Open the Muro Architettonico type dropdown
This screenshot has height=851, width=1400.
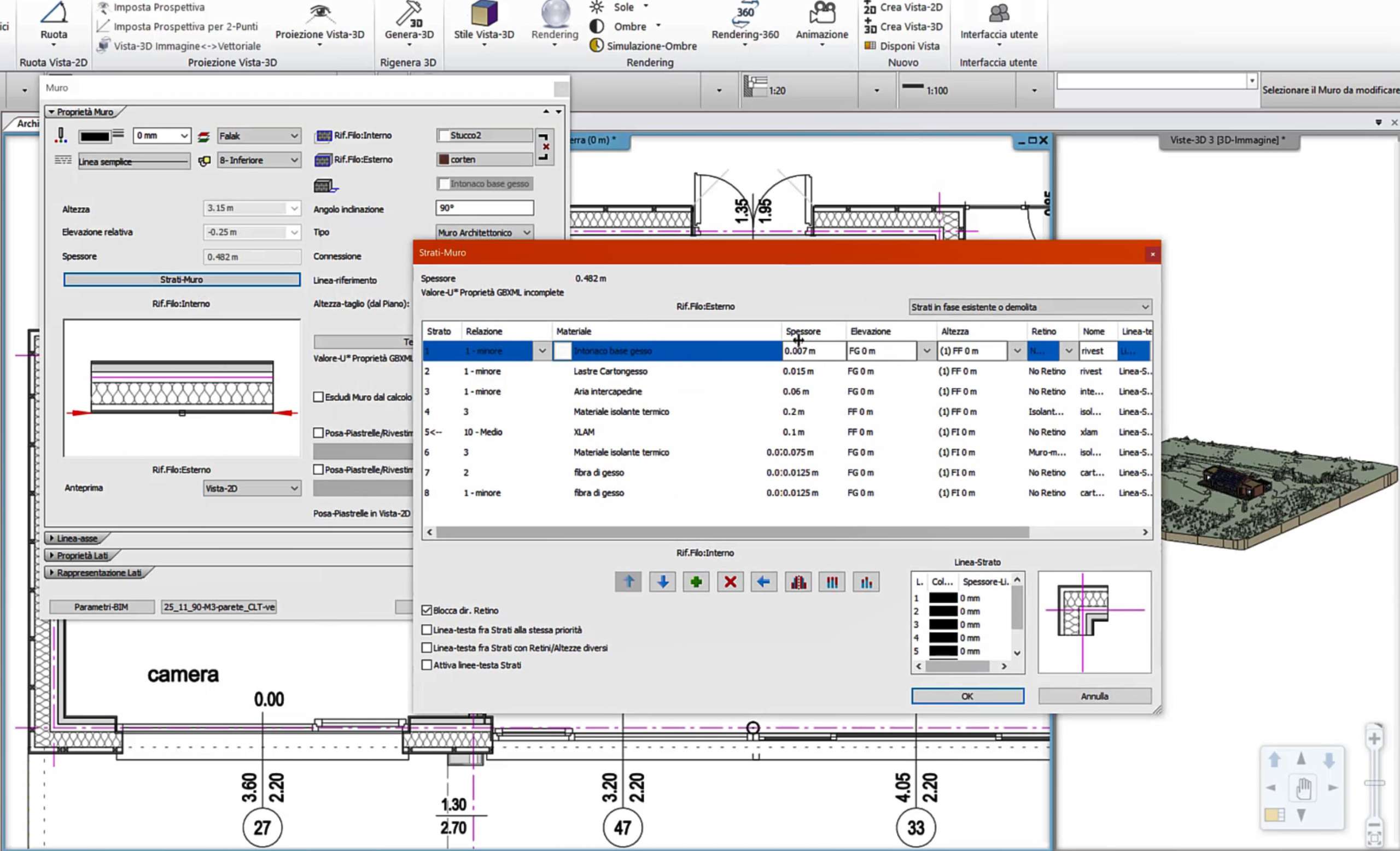[484, 233]
